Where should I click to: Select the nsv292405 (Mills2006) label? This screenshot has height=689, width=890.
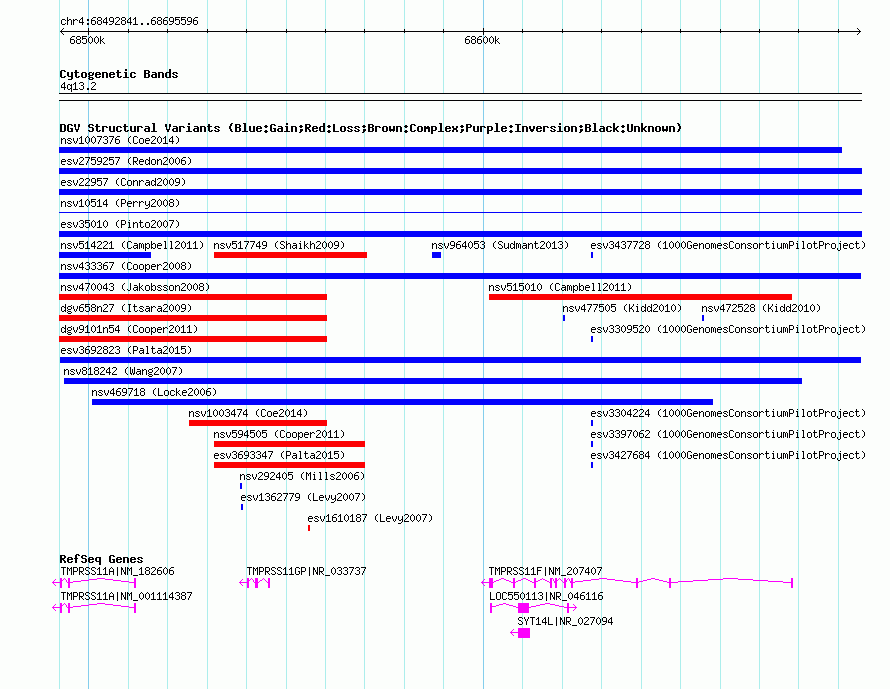pyautogui.click(x=302, y=476)
